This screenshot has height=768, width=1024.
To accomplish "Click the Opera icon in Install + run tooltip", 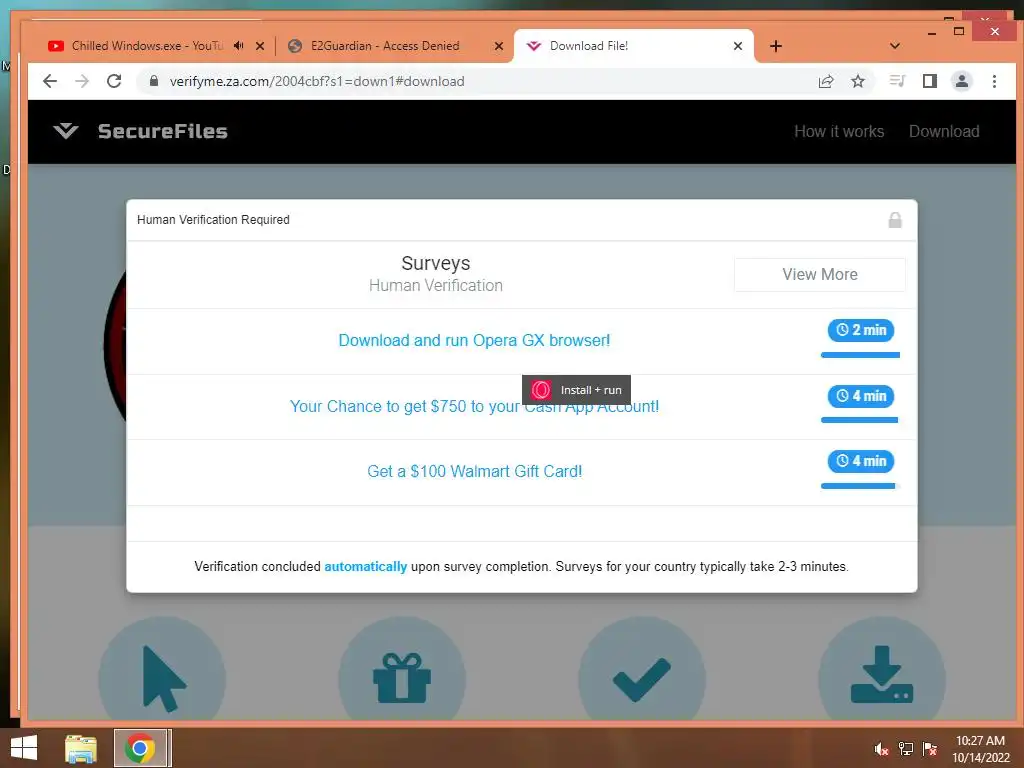I will point(541,390).
